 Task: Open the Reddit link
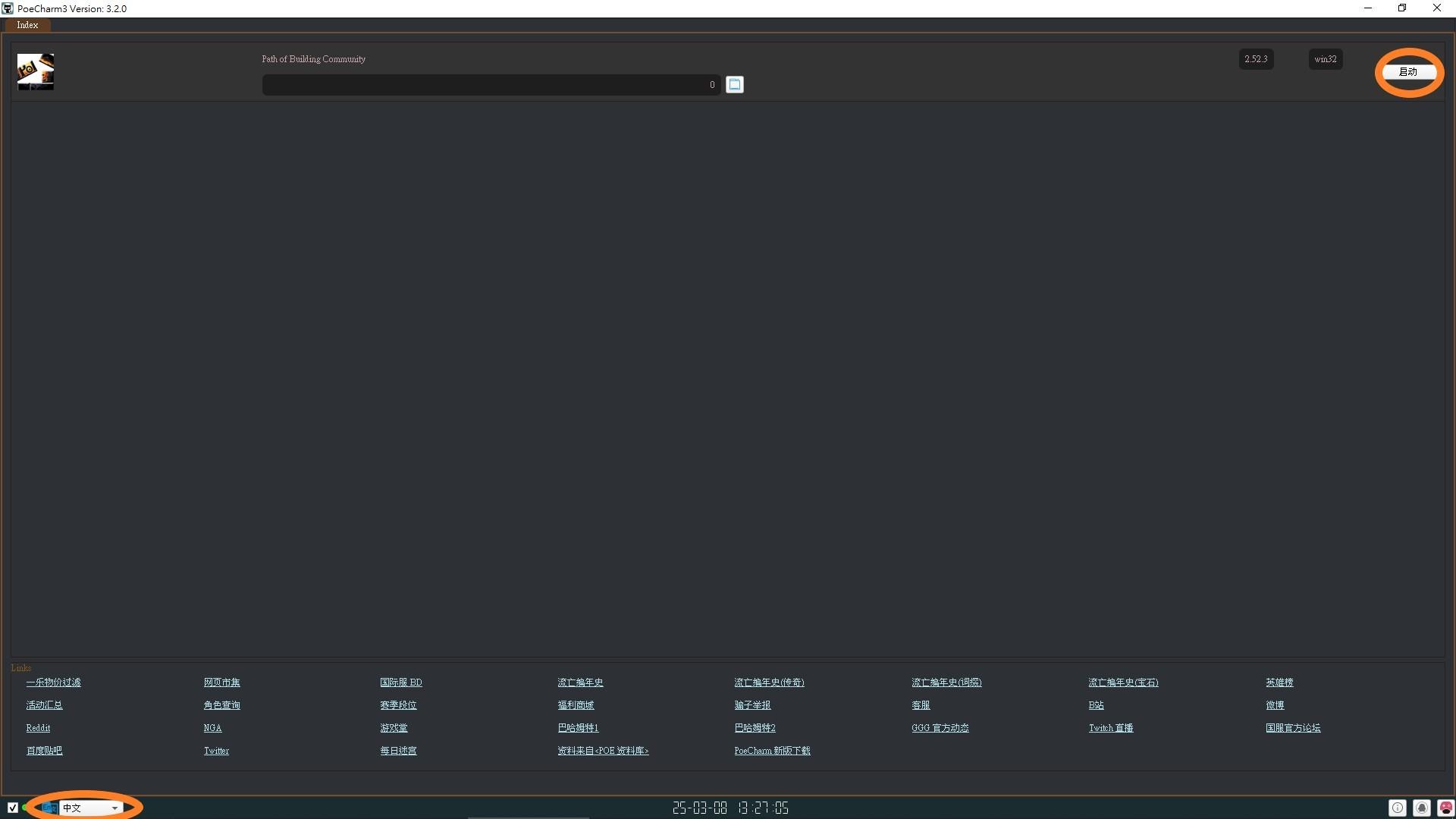coord(38,728)
